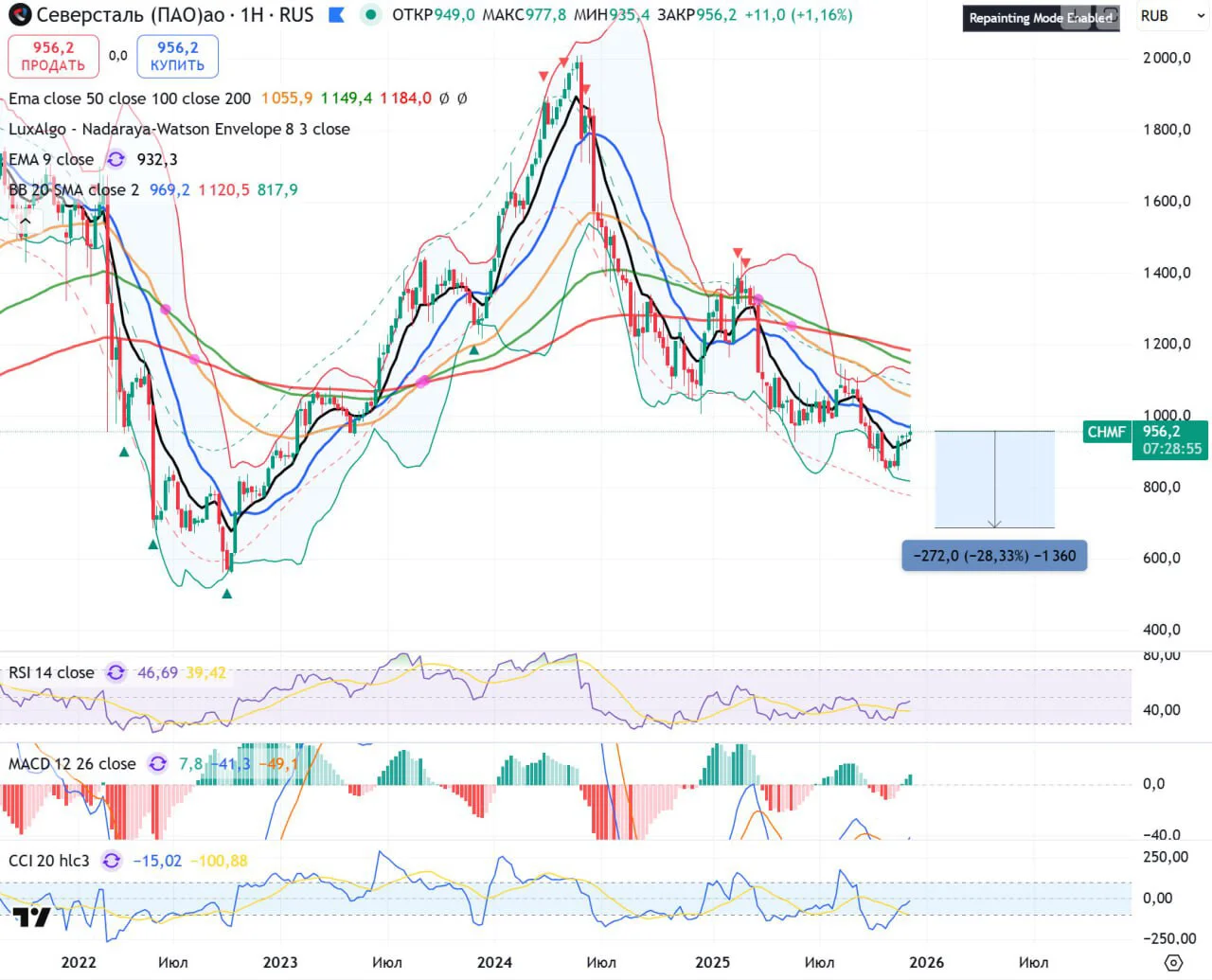The height and width of the screenshot is (980, 1212).
Task: Click the 1 200,0 price axis label
Action: 1167,344
